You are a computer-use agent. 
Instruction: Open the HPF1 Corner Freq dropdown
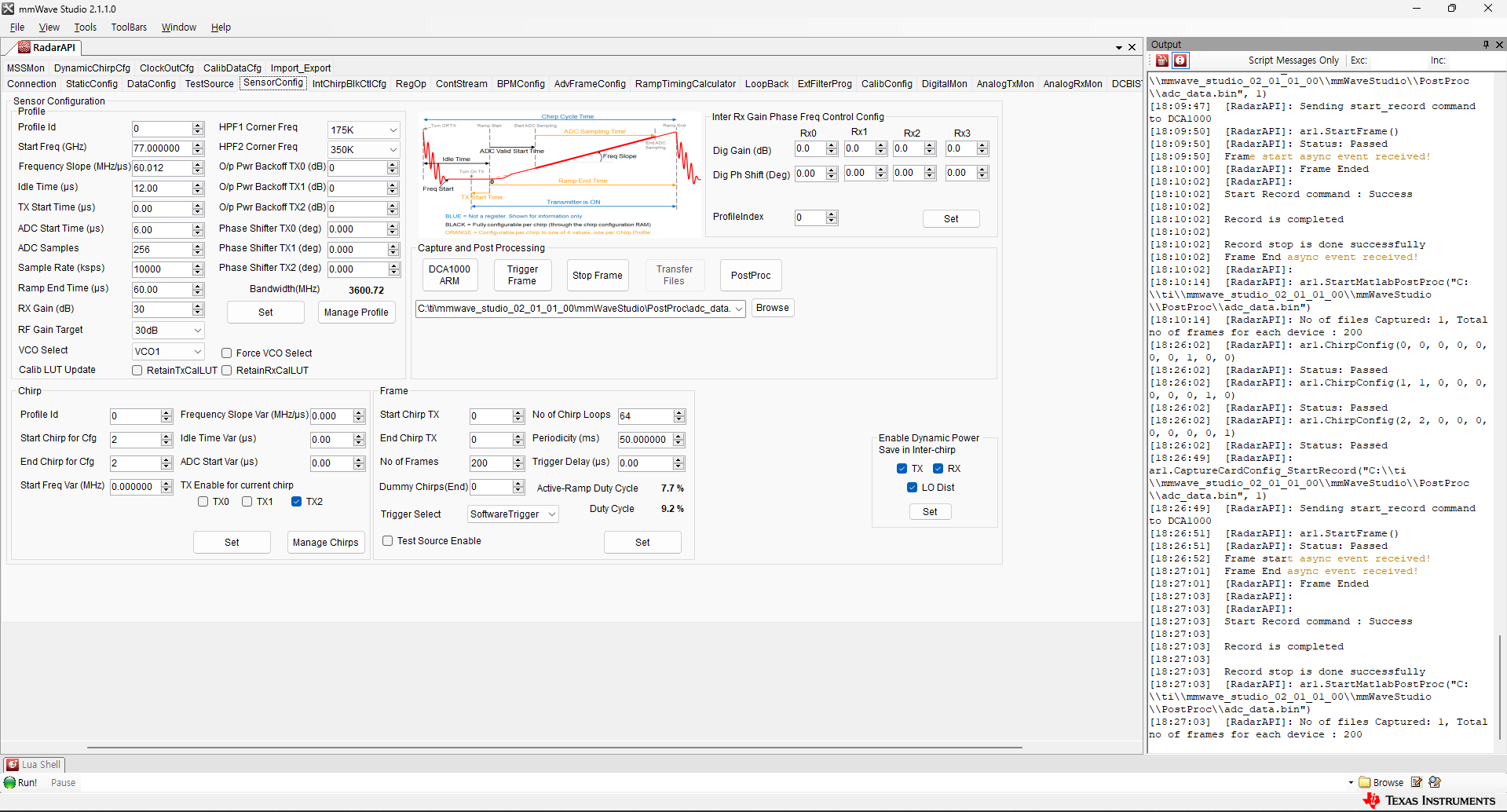click(x=393, y=130)
